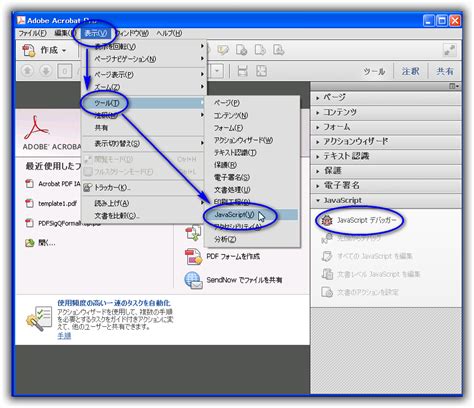Expand the 保護 section in right panel
The image size is (474, 408).
(x=386, y=171)
